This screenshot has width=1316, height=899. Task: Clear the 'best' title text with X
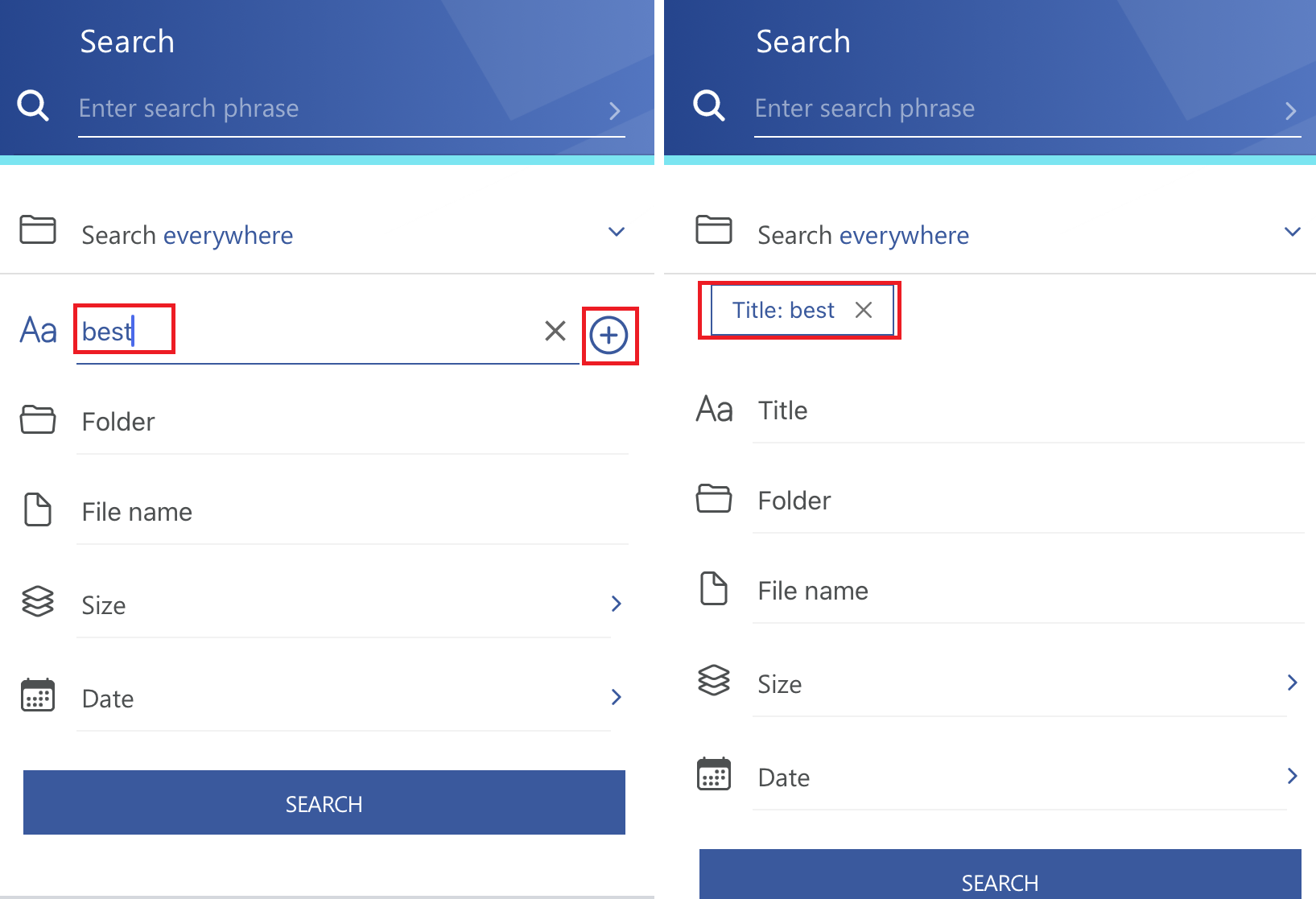pyautogui.click(x=555, y=331)
